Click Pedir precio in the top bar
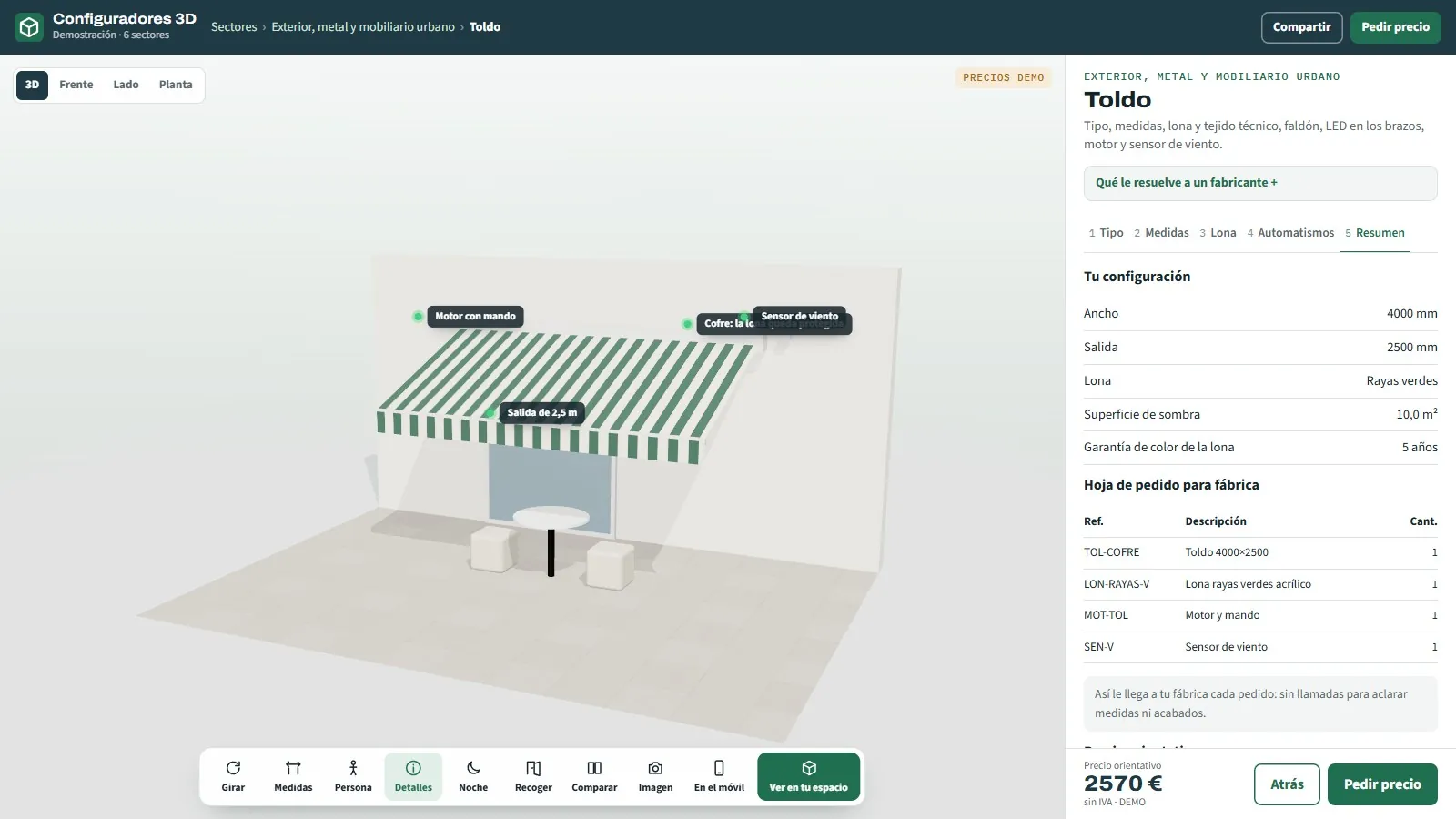Screen dimensions: 1456x819 (x=1395, y=27)
